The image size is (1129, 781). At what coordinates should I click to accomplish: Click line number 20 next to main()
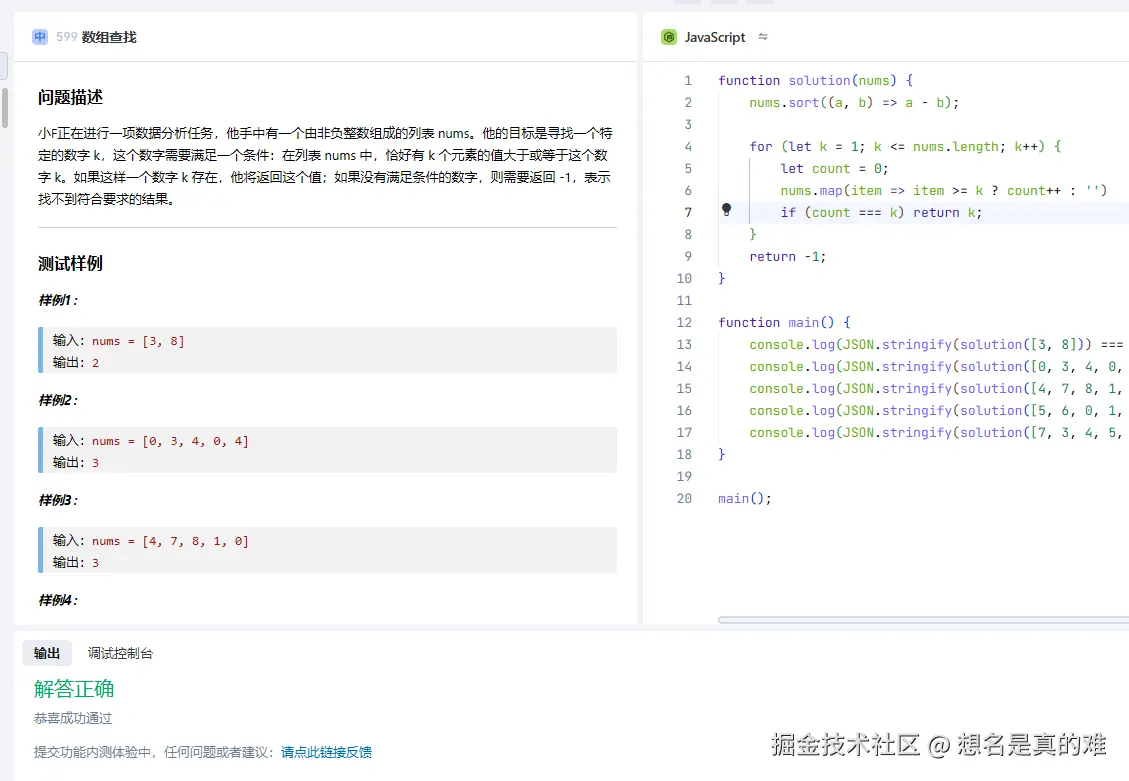pos(684,498)
